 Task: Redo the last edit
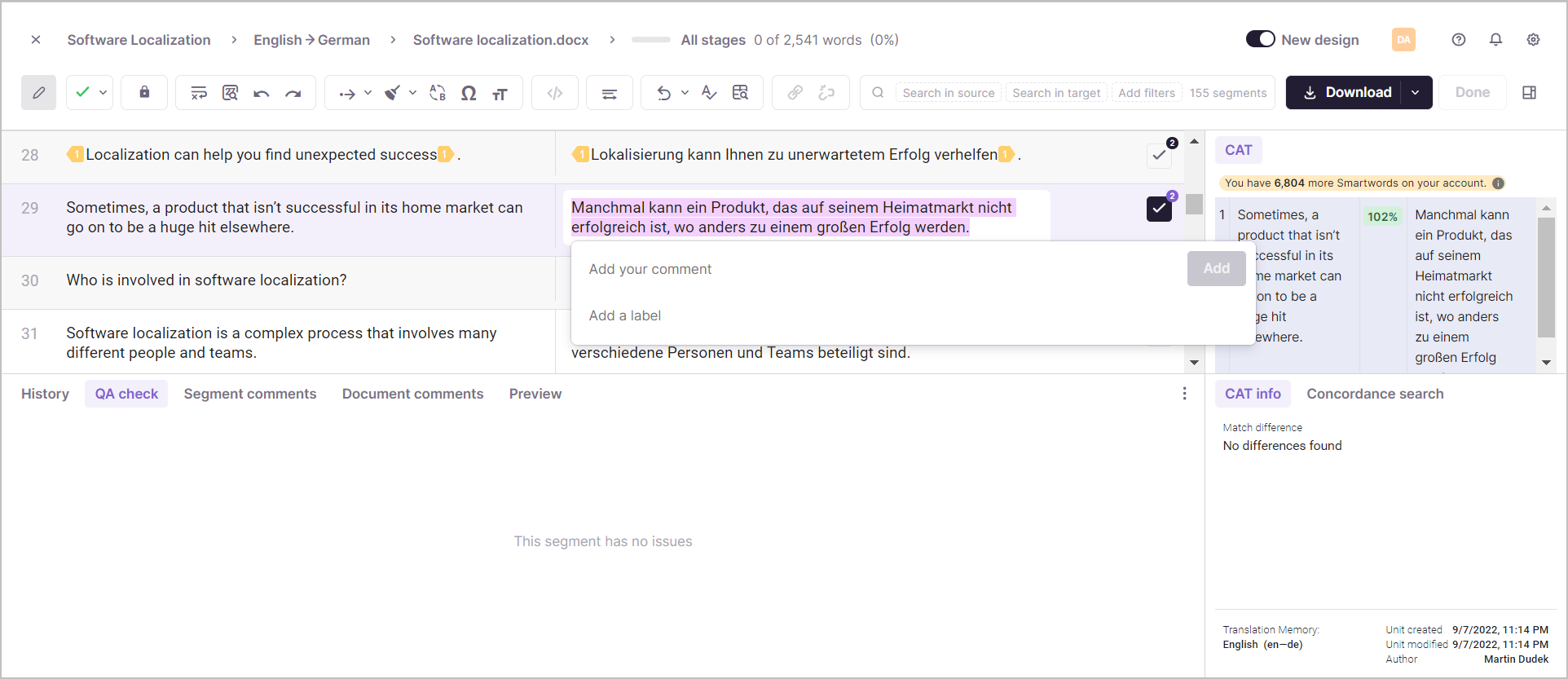coord(293,94)
